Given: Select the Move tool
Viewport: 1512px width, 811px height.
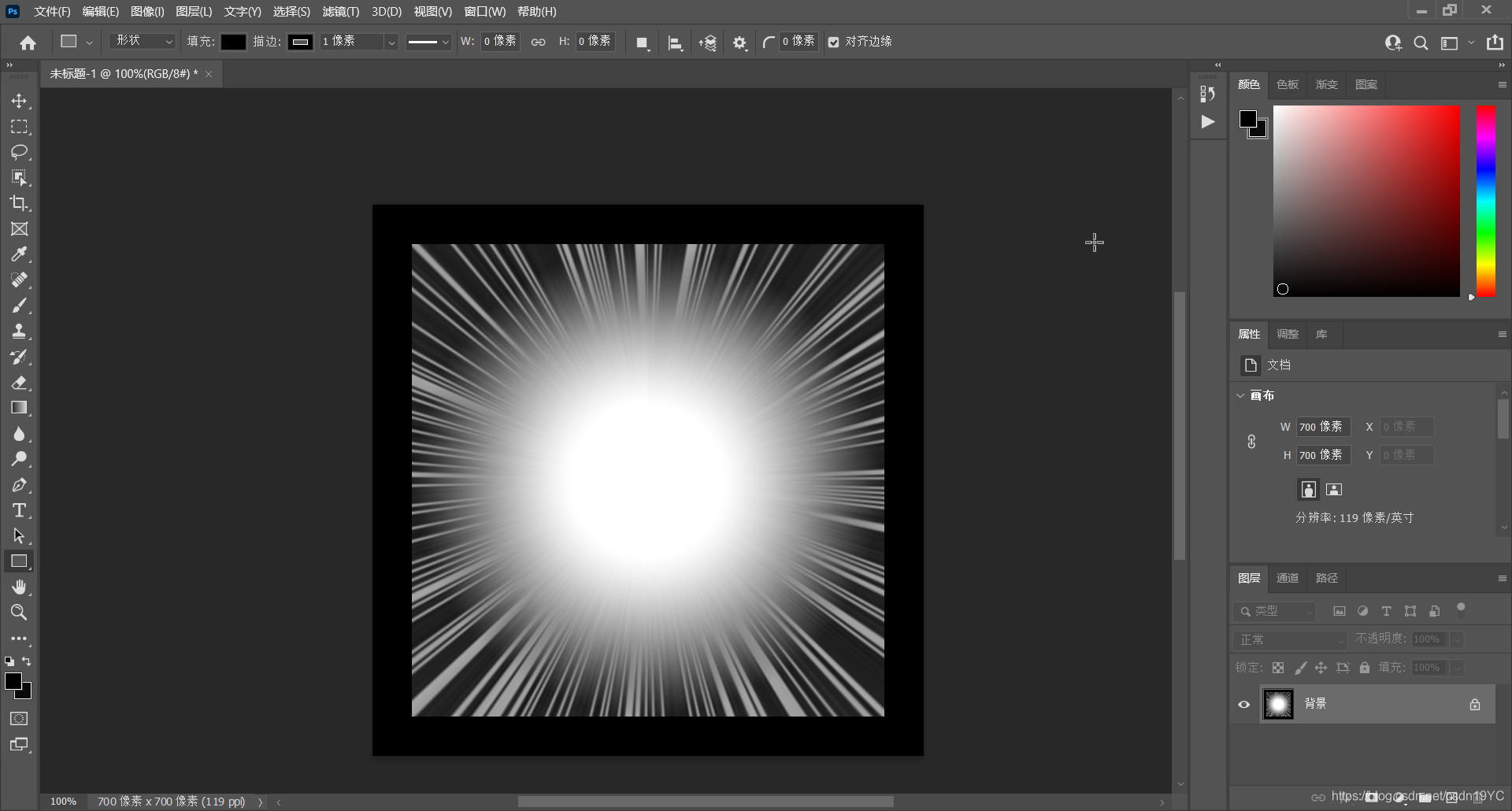Looking at the screenshot, I should [19, 101].
